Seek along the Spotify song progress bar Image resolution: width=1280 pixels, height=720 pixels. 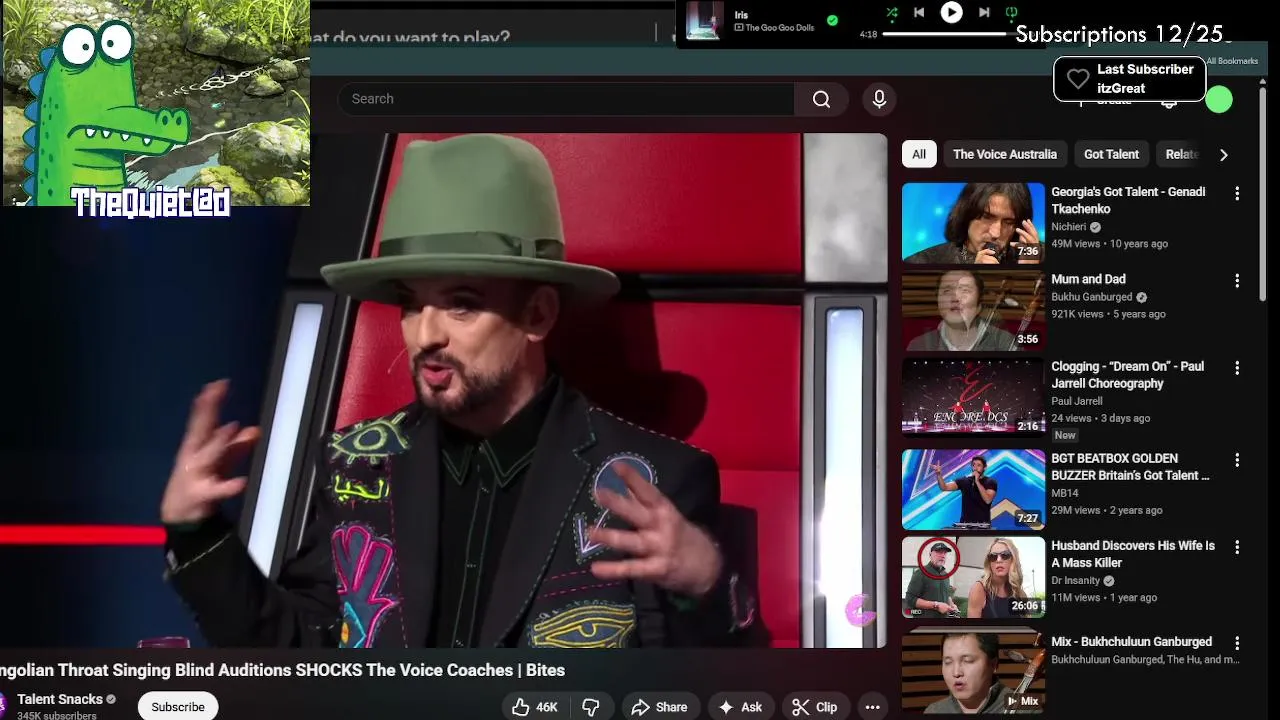tap(945, 34)
